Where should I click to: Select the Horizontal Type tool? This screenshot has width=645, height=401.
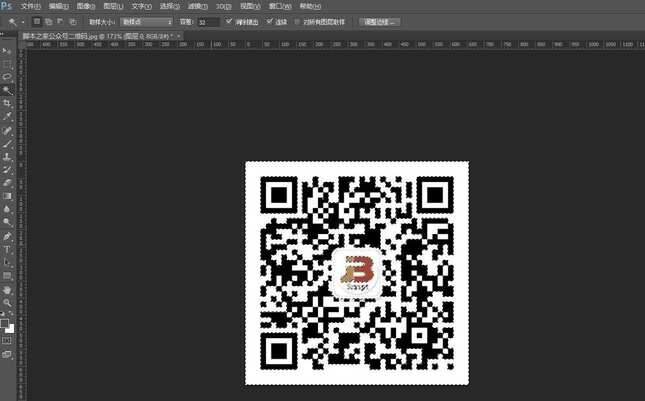pyautogui.click(x=7, y=250)
